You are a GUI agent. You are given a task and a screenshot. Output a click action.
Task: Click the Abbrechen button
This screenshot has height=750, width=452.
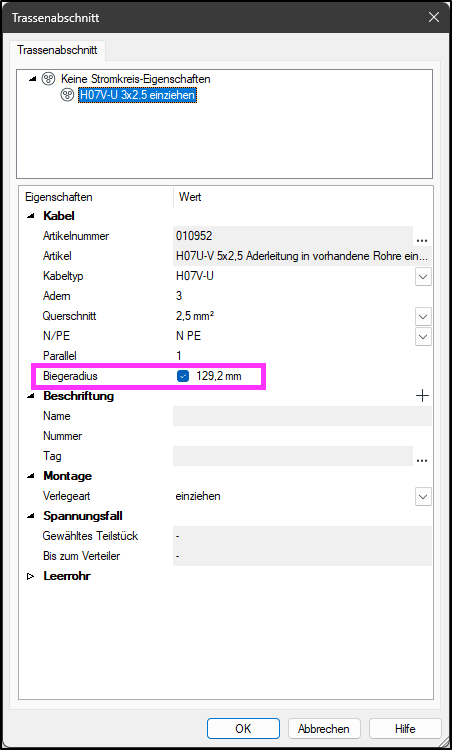tap(324, 728)
